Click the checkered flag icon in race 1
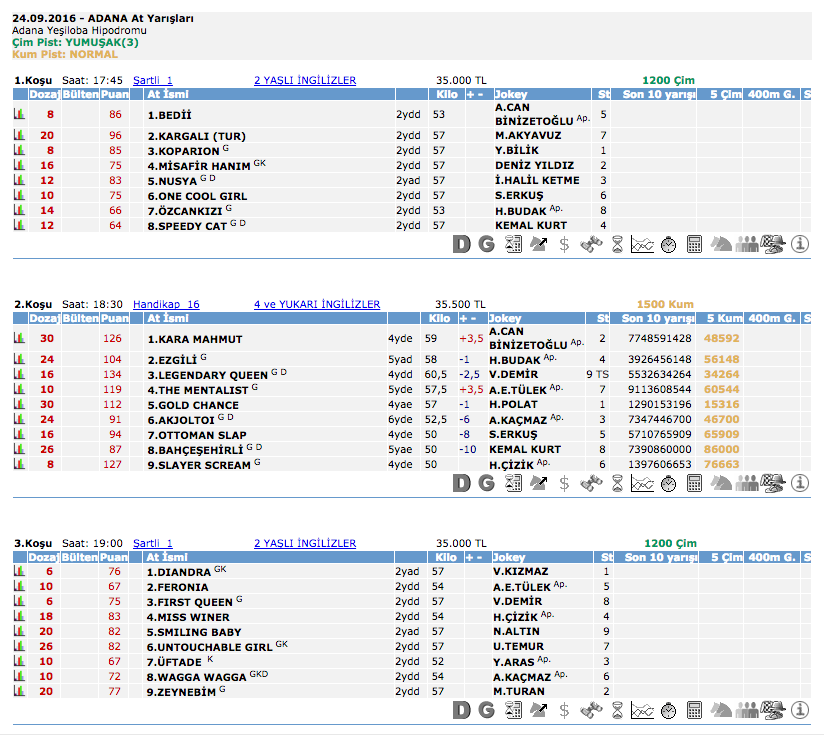824x735 pixels. [773, 244]
